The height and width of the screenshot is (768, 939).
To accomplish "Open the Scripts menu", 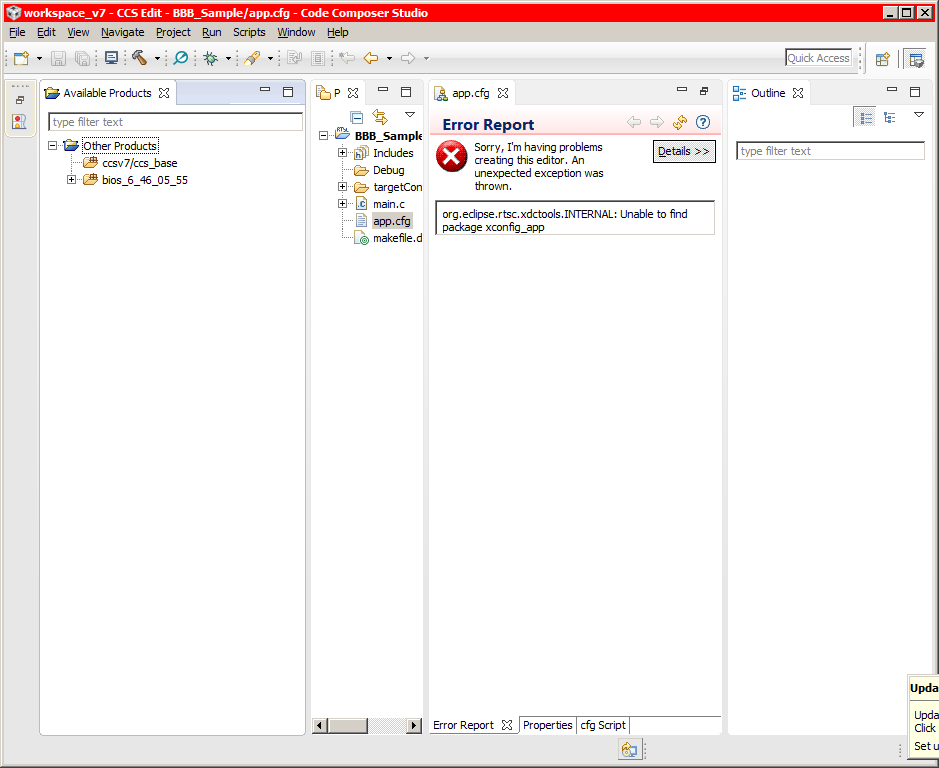I will coord(249,32).
